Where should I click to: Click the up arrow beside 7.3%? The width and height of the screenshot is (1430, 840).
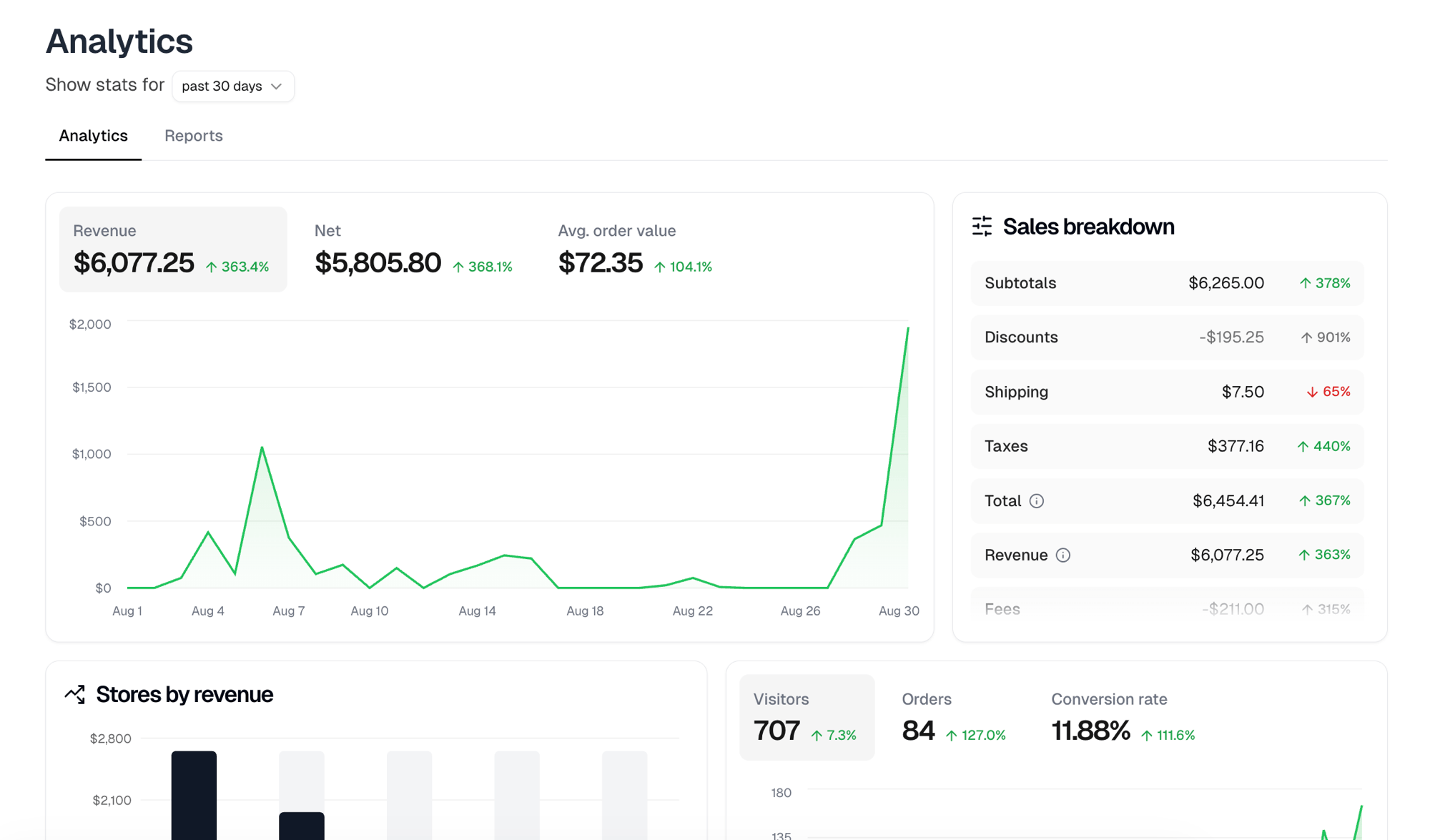coord(817,736)
